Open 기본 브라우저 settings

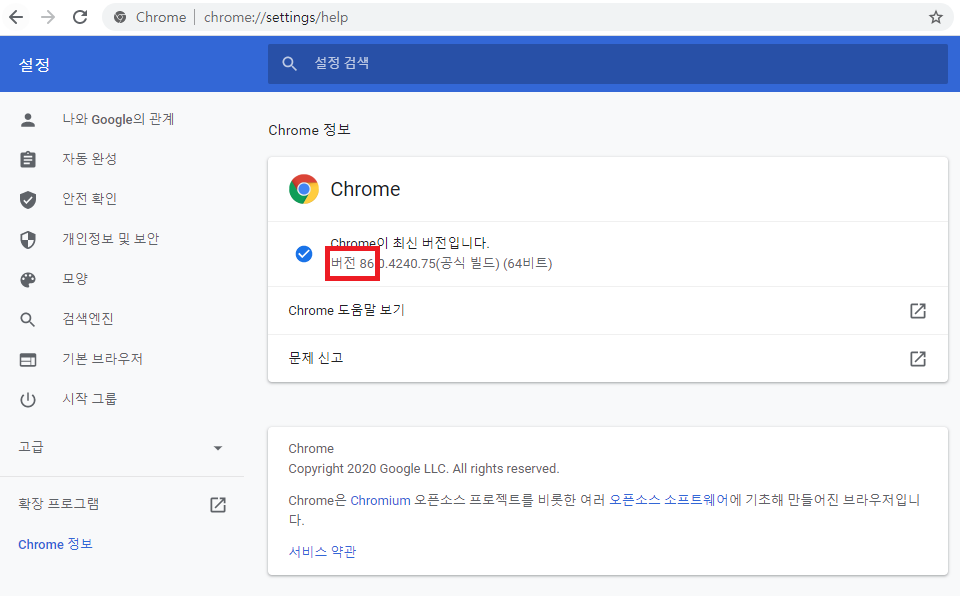[x=102, y=359]
